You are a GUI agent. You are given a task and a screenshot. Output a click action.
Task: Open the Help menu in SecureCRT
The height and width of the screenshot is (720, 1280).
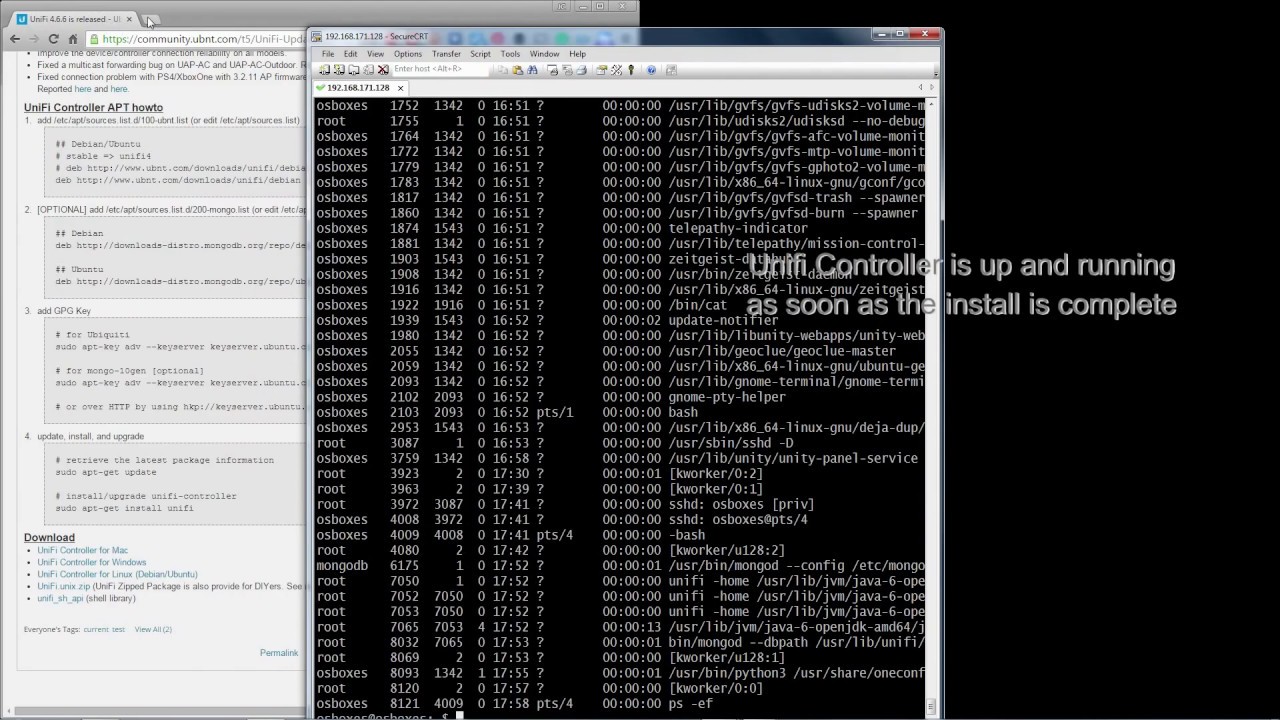(x=577, y=54)
